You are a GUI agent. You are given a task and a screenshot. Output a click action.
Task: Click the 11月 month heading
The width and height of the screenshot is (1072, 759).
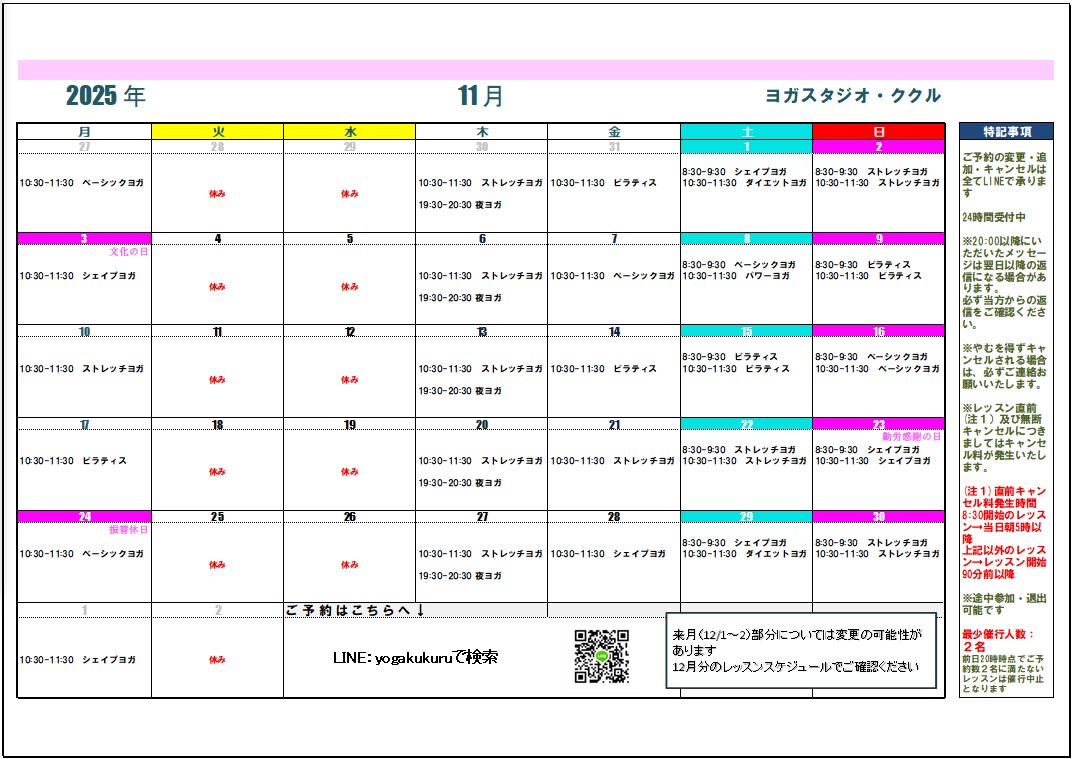point(481,96)
